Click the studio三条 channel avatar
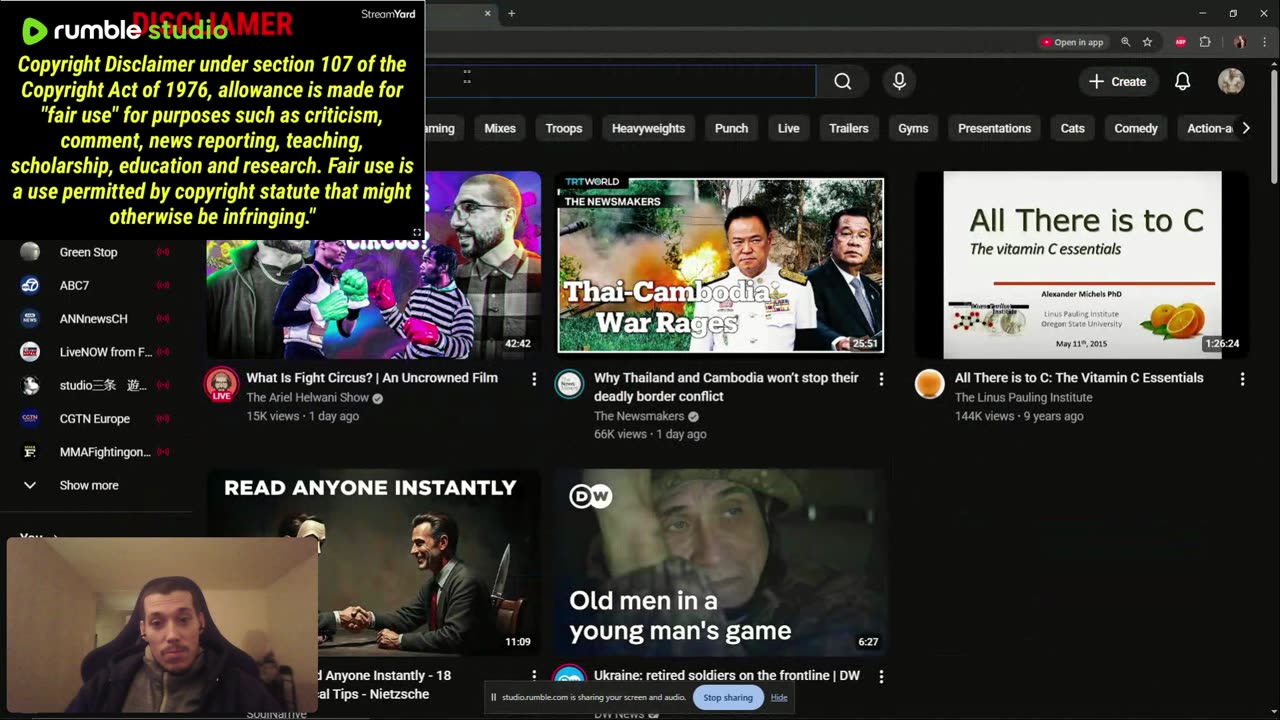Image resolution: width=1280 pixels, height=720 pixels. (30, 385)
